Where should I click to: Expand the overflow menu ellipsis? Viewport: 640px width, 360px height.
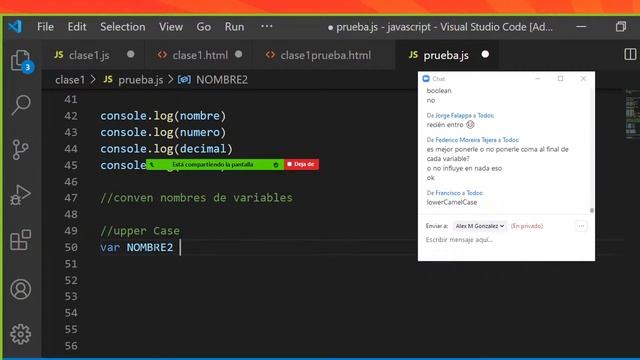point(267,27)
